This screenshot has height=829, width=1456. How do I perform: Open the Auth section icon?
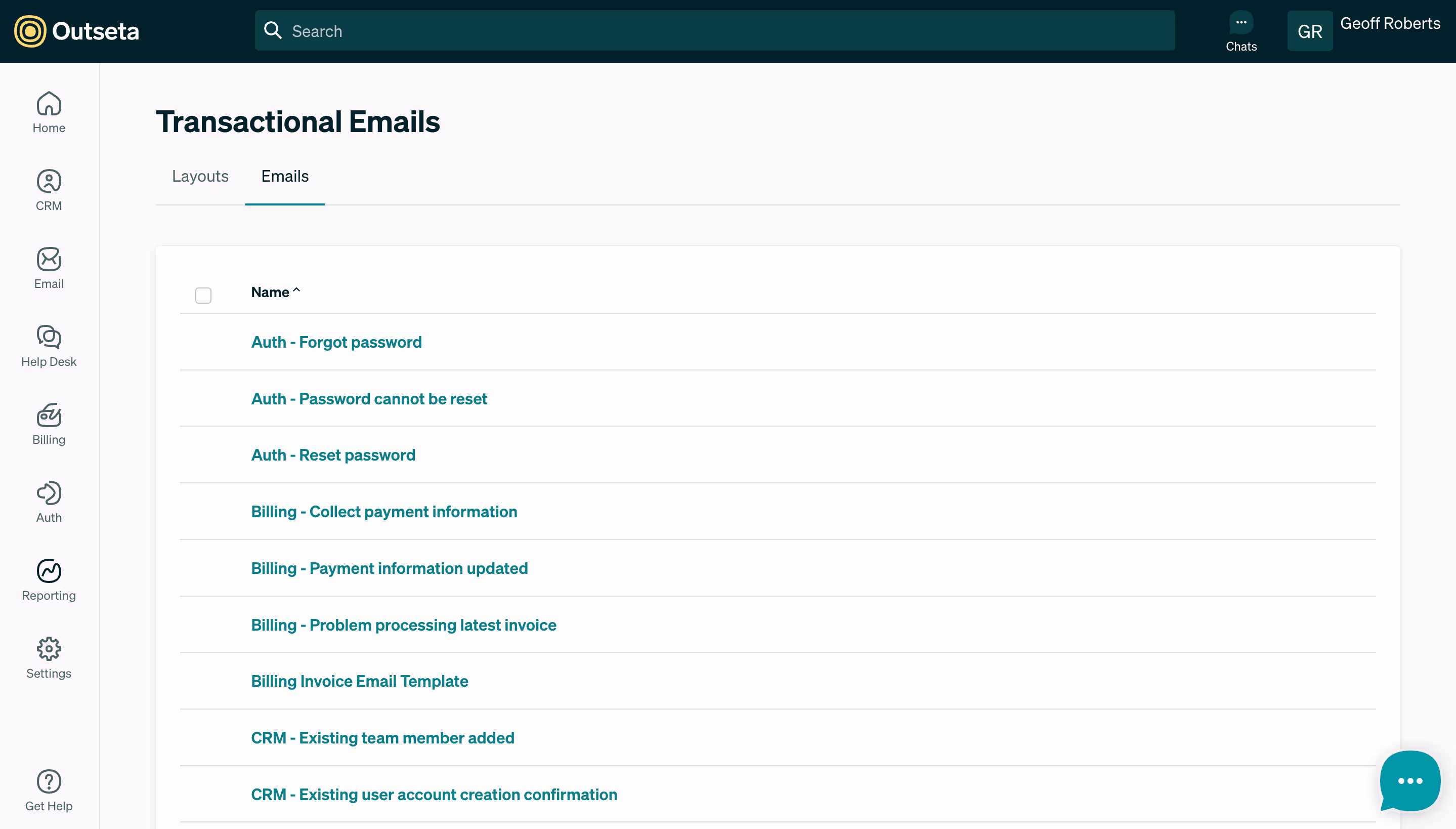click(49, 502)
